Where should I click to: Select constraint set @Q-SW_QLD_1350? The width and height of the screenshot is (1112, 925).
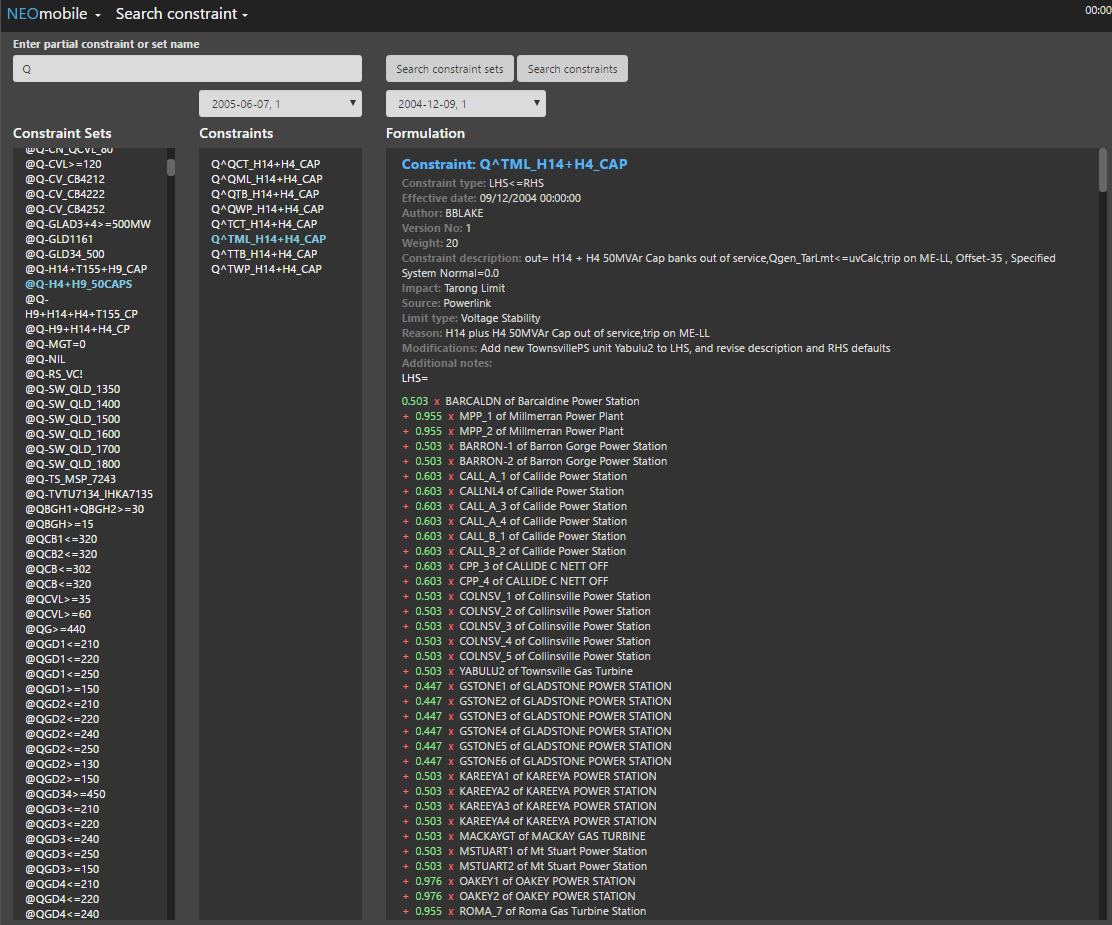click(x=72, y=389)
